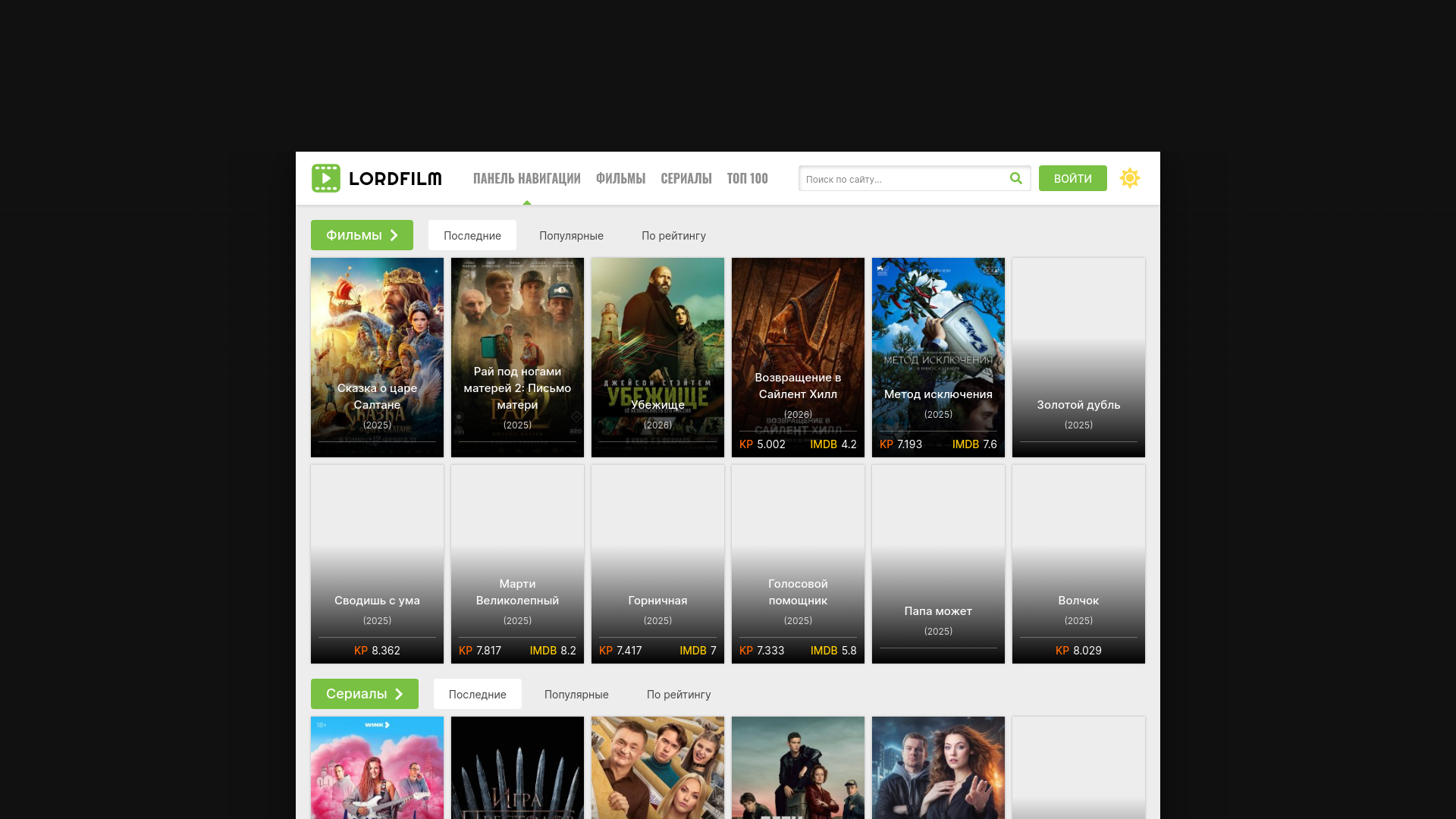This screenshot has height=819, width=1456.
Task: Open Метод исключения movie card
Action: [x=938, y=357]
